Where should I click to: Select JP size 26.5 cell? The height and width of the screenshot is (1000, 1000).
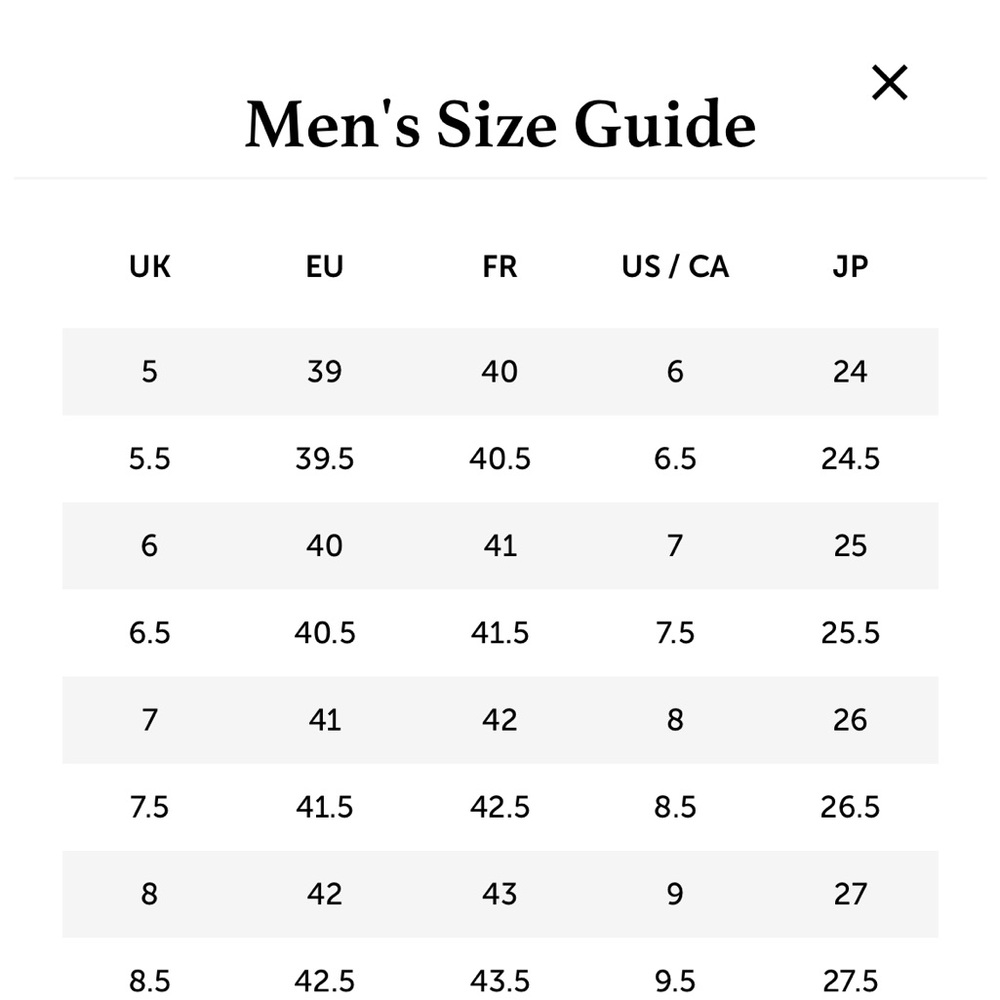[x=850, y=807]
